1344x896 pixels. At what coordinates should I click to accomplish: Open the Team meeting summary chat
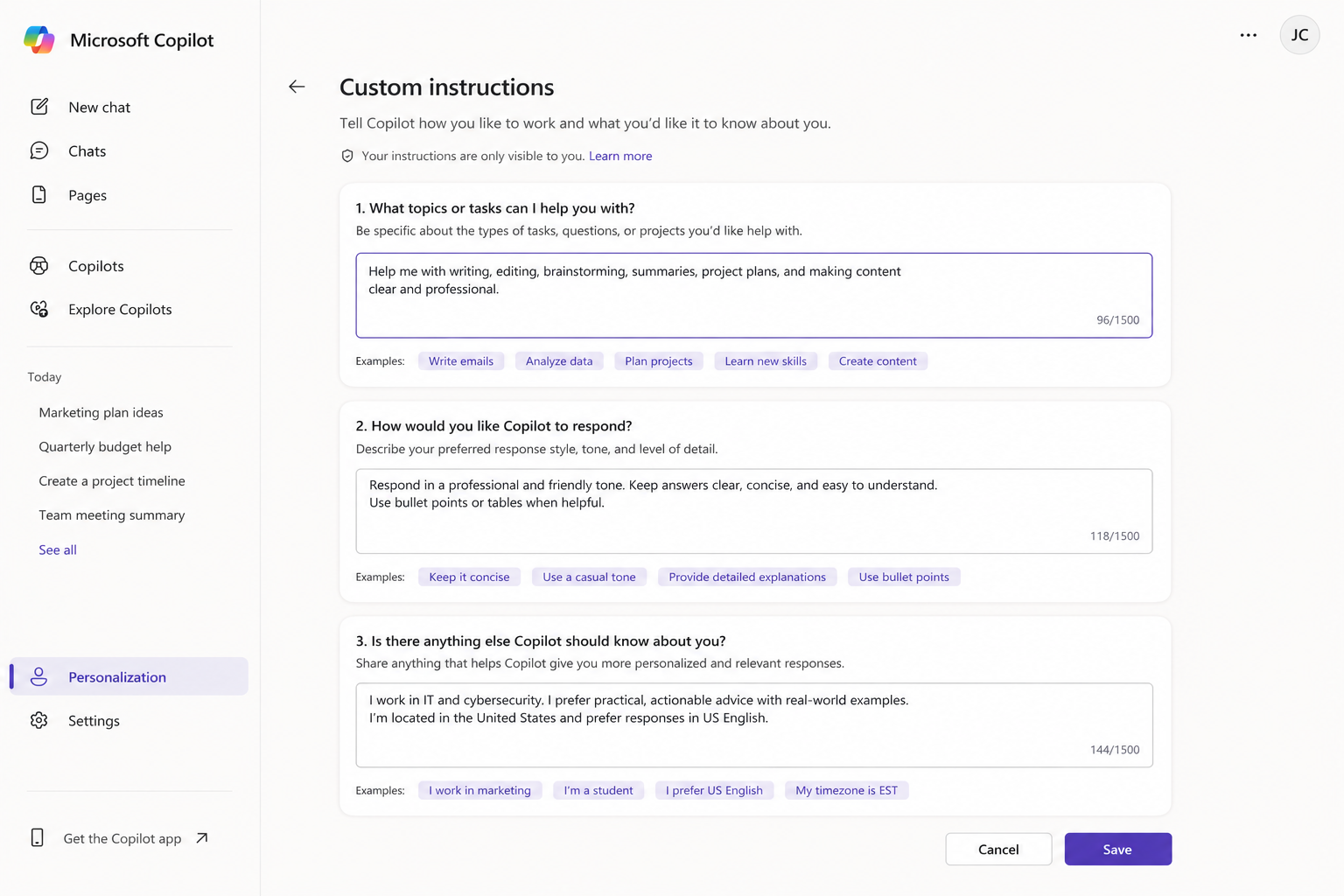pyautogui.click(x=112, y=514)
